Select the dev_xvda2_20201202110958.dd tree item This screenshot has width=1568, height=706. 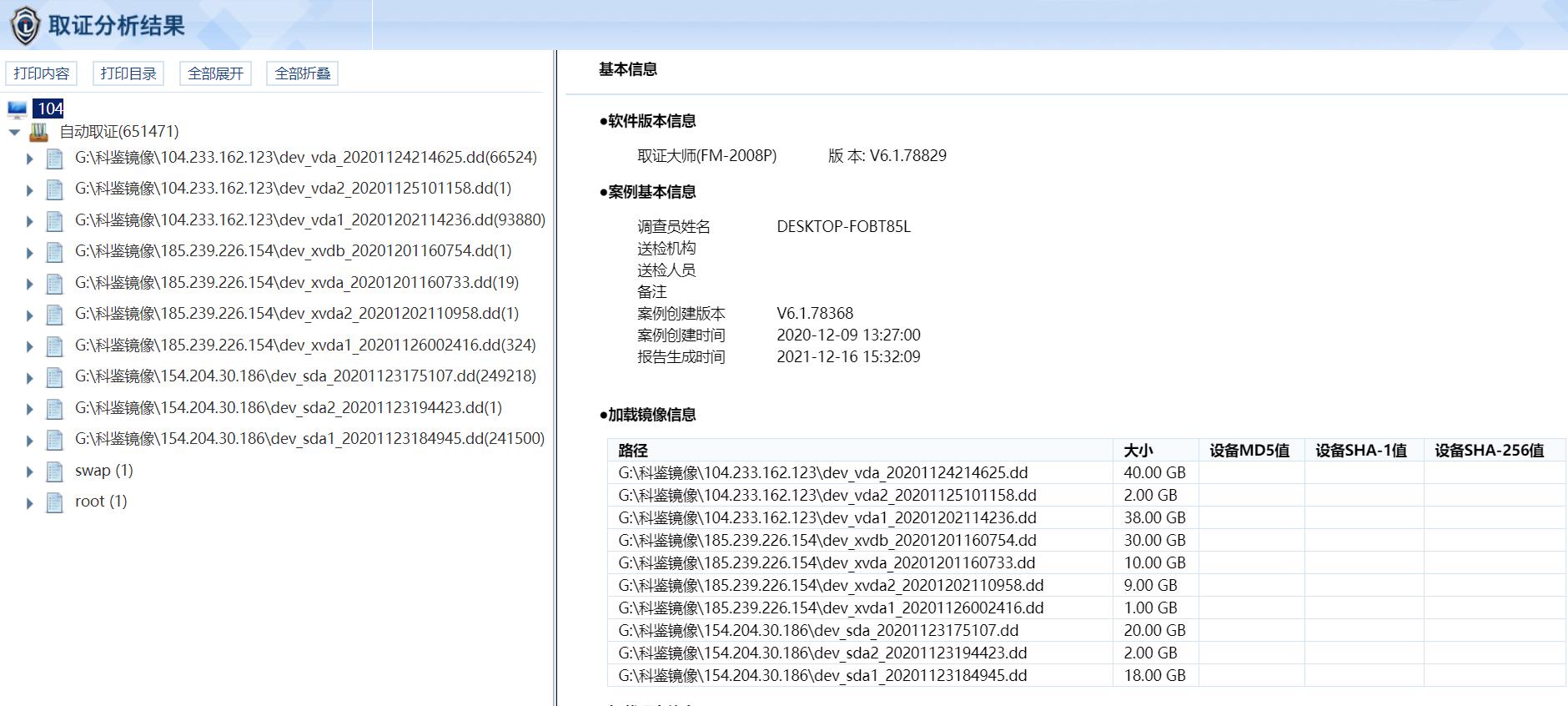pyautogui.click(x=296, y=314)
